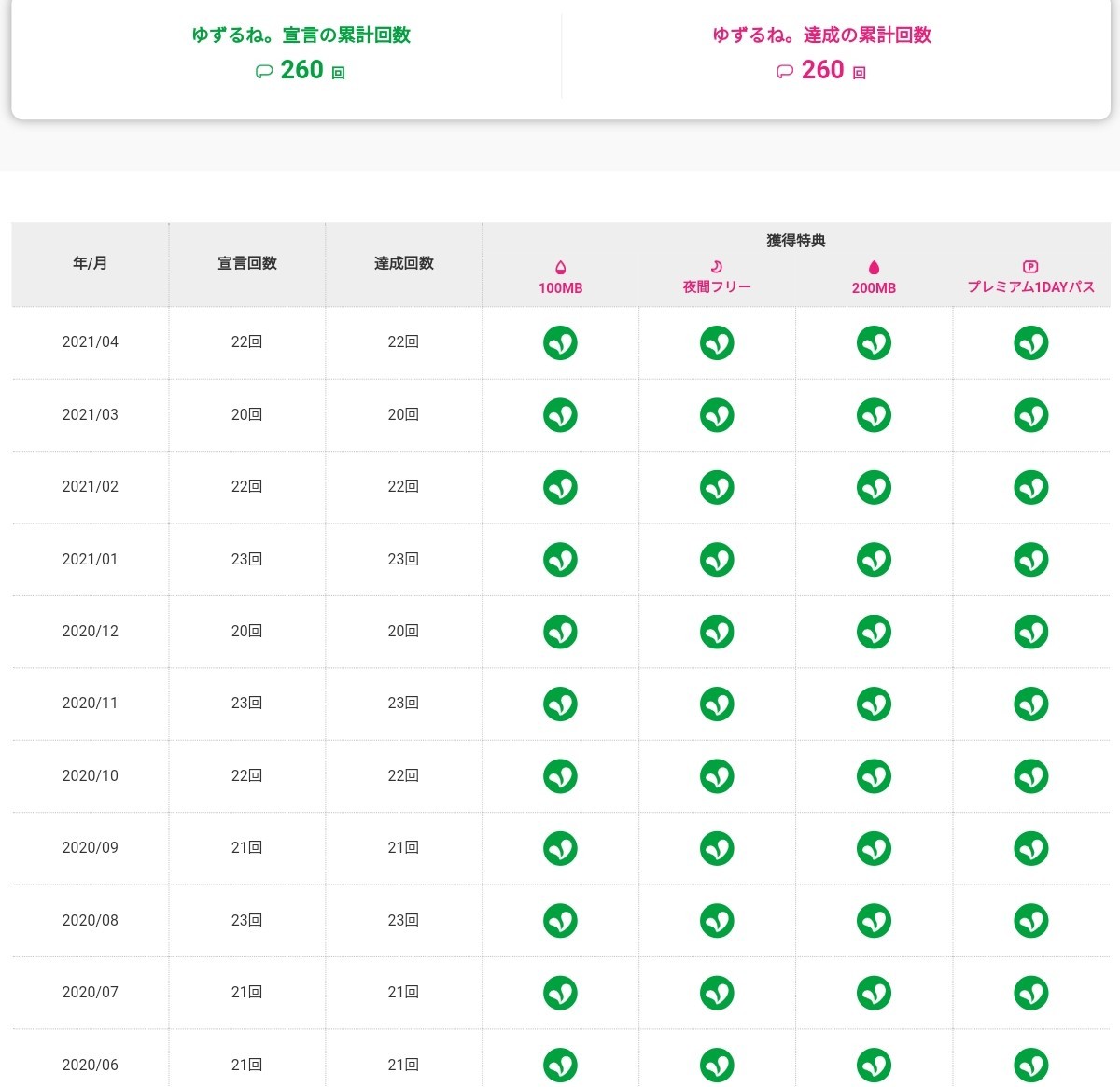Click the night-free badge for 2021/03
Screen dimensions: 1120x1087
click(717, 415)
